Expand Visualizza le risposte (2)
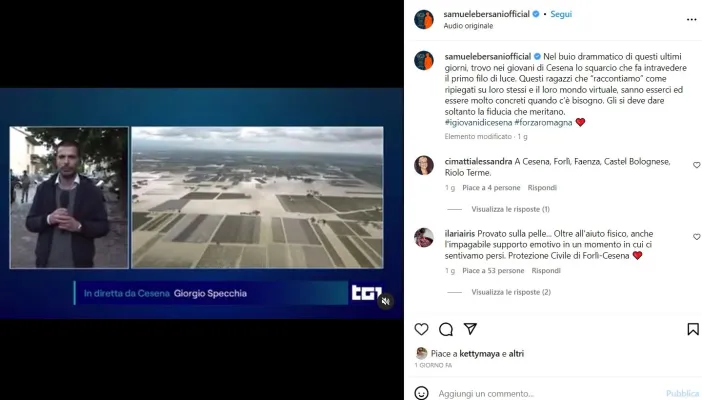Image resolution: width=702 pixels, height=400 pixels. pos(511,292)
